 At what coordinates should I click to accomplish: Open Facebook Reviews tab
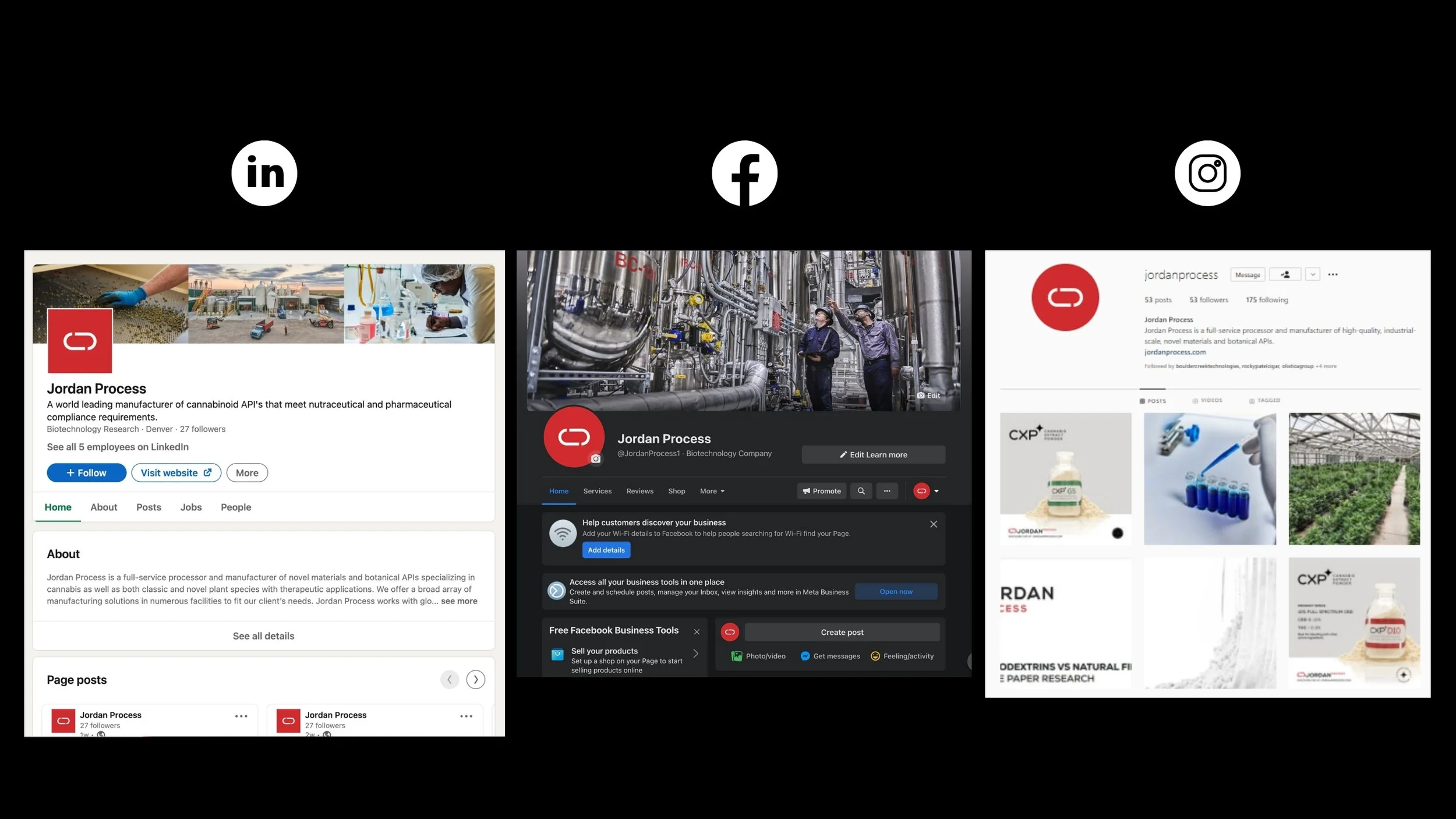(639, 491)
